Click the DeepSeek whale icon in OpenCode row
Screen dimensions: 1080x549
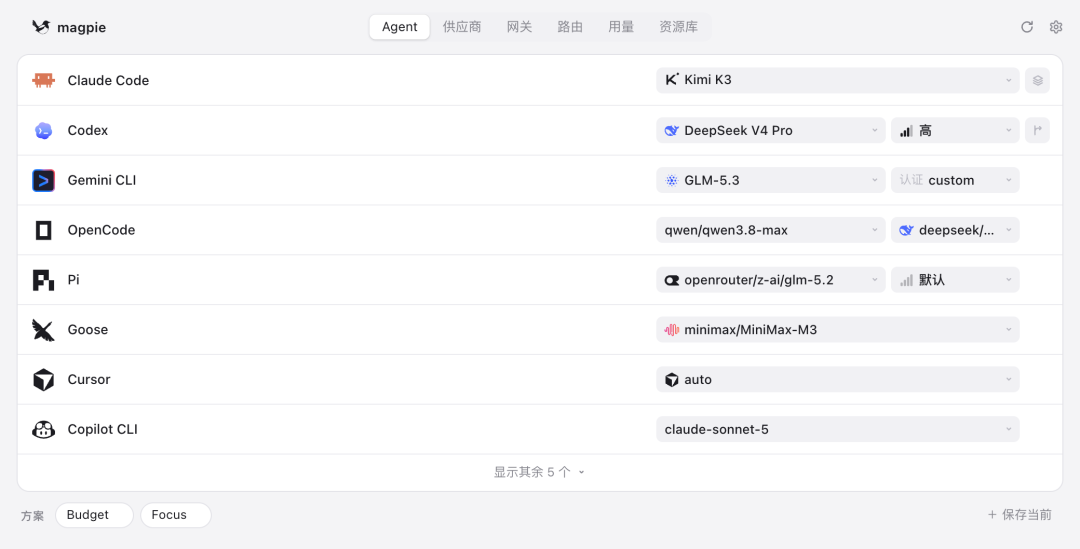point(906,230)
